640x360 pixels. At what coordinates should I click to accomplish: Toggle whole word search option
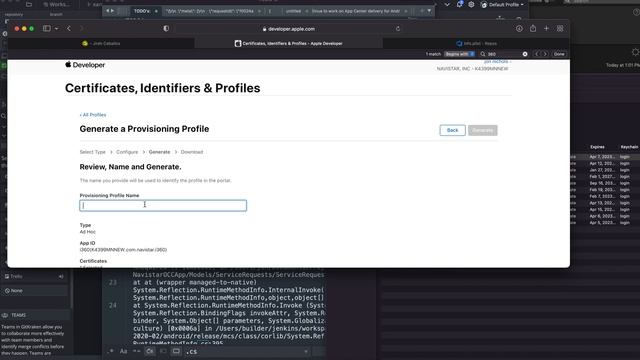click(136, 351)
